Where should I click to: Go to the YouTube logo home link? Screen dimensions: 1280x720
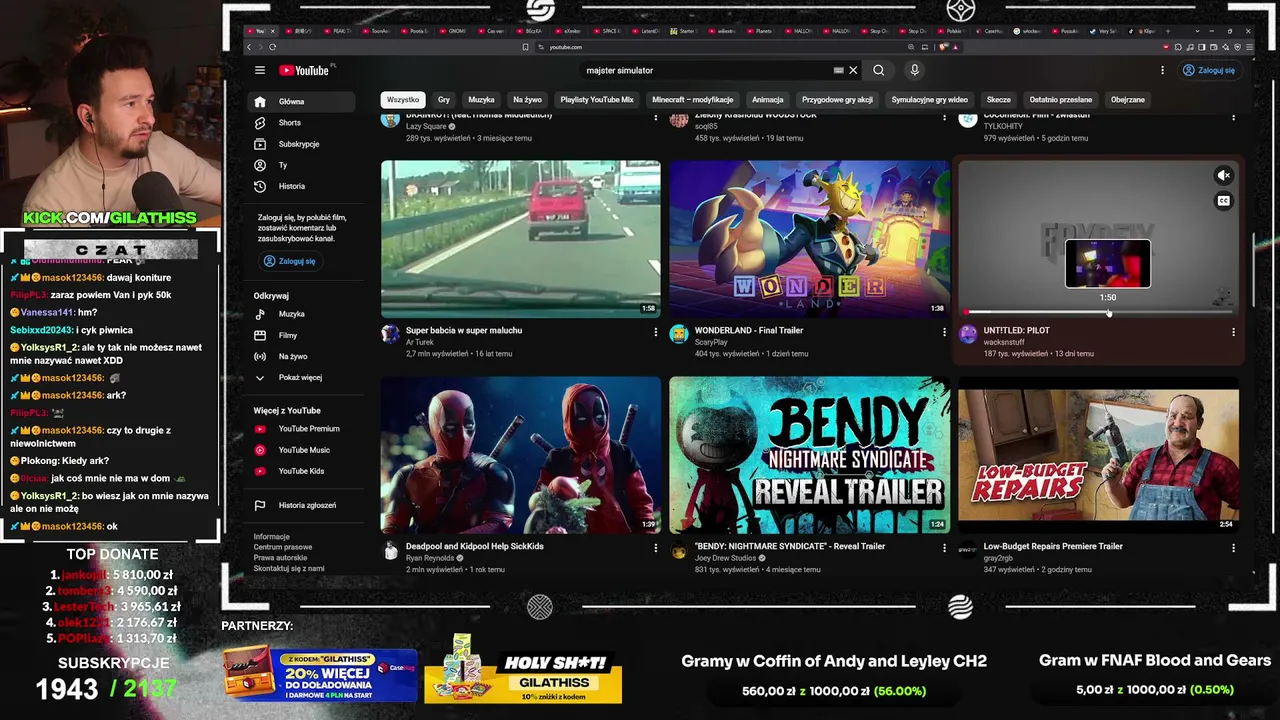point(304,70)
